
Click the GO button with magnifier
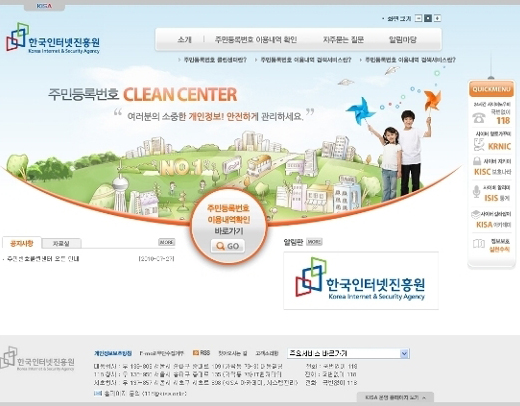click(x=228, y=246)
